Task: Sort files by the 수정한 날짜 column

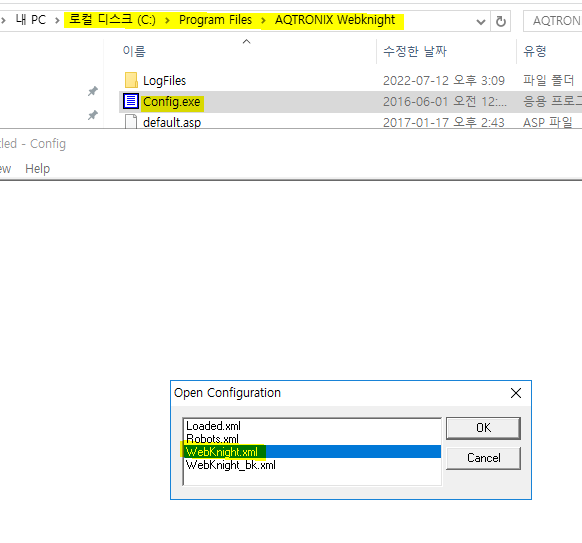Action: point(415,51)
